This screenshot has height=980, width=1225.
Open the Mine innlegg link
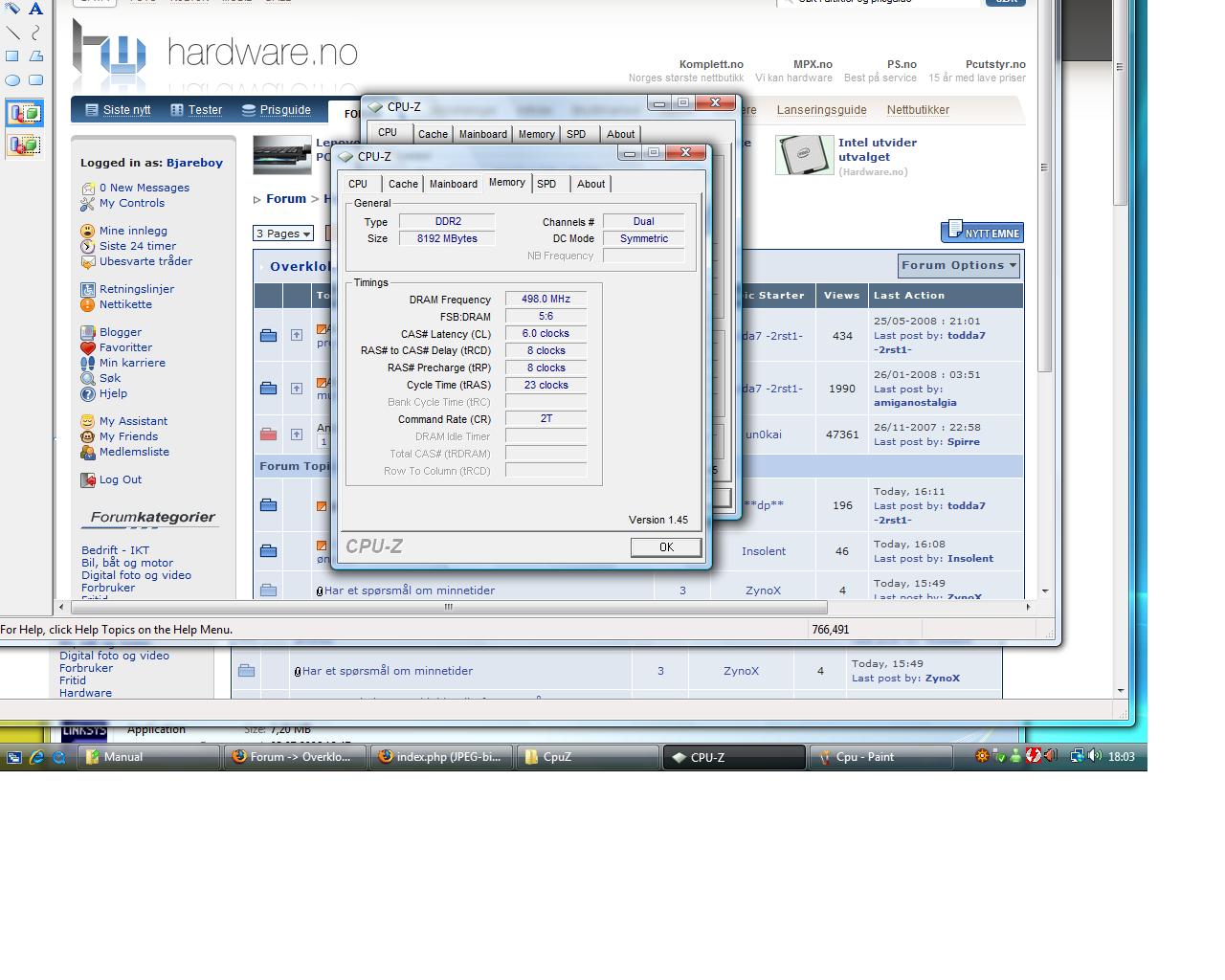[x=133, y=231]
